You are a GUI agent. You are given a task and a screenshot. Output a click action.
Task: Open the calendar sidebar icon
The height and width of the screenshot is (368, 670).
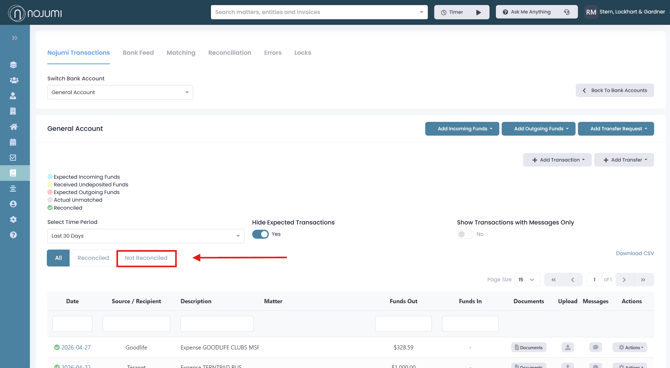coord(13,142)
